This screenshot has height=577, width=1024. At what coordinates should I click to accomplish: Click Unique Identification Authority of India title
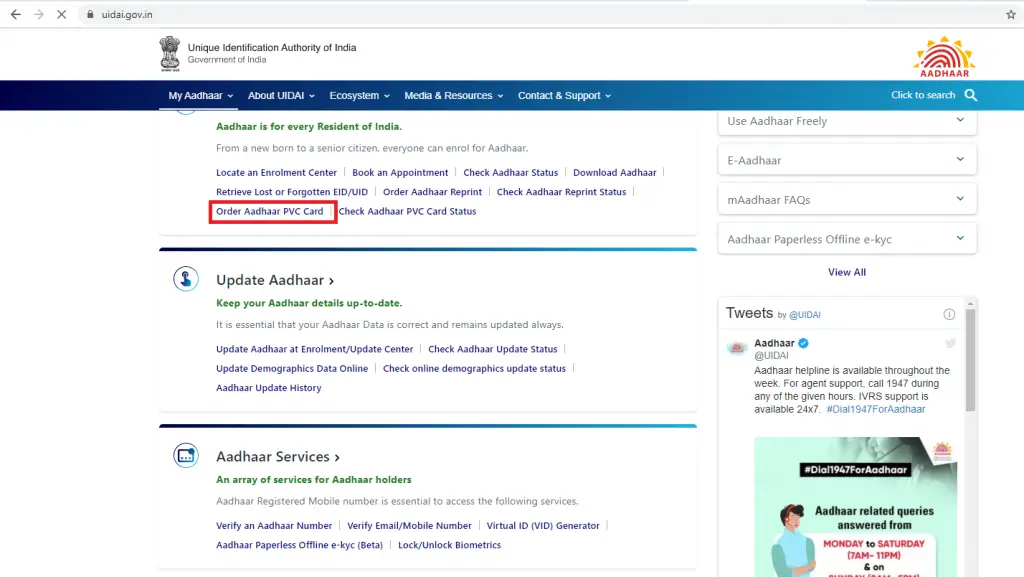[272, 48]
